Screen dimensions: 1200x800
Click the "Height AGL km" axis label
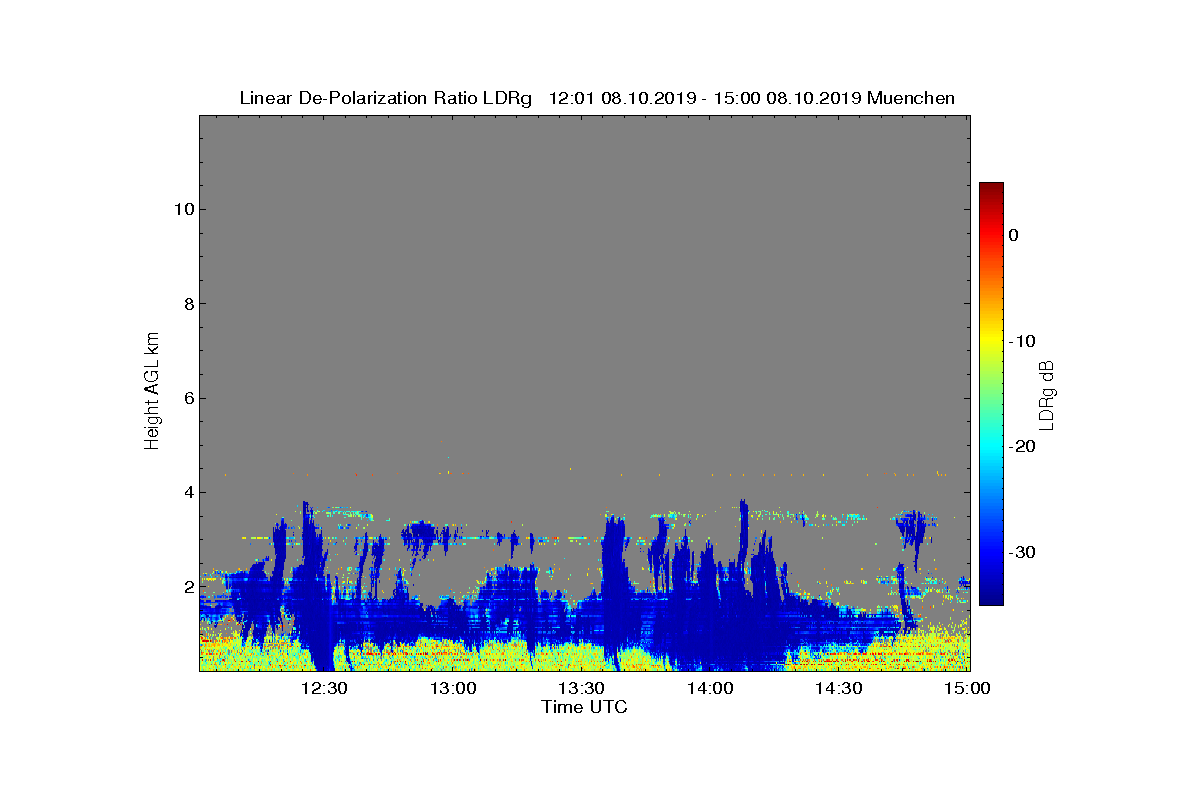click(152, 392)
